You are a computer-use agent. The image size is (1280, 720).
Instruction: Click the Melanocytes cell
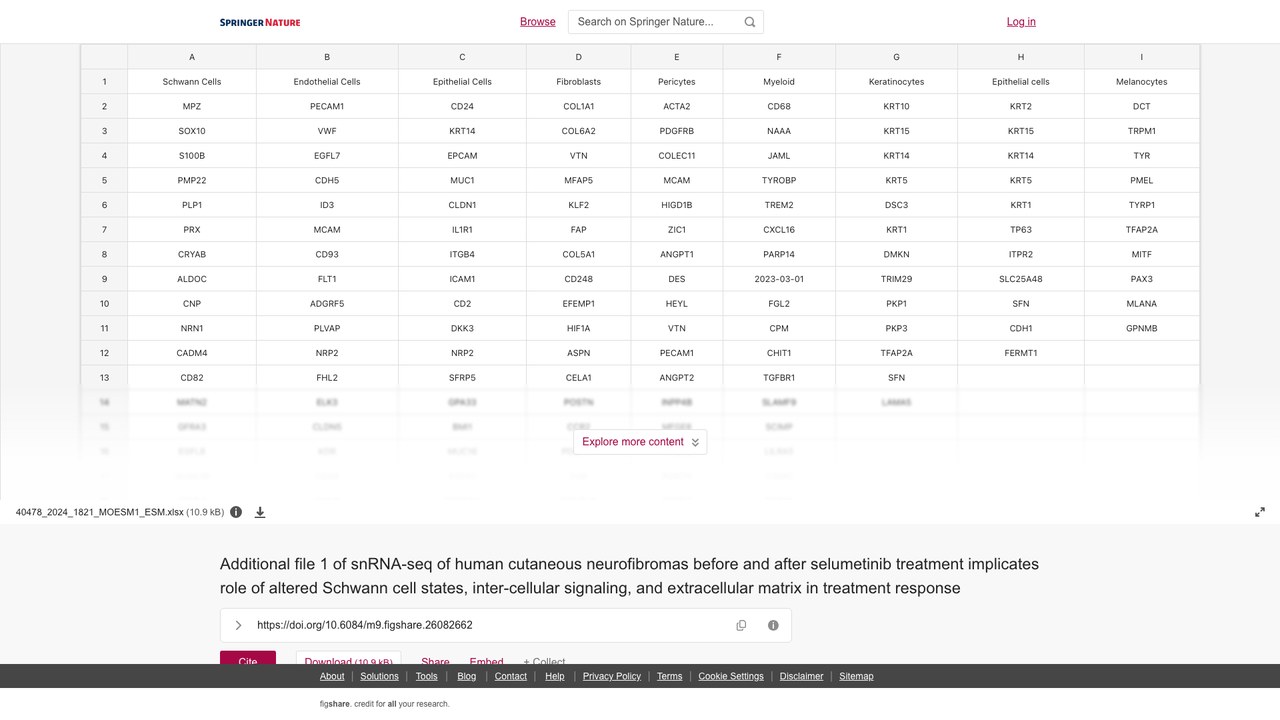click(x=1142, y=82)
